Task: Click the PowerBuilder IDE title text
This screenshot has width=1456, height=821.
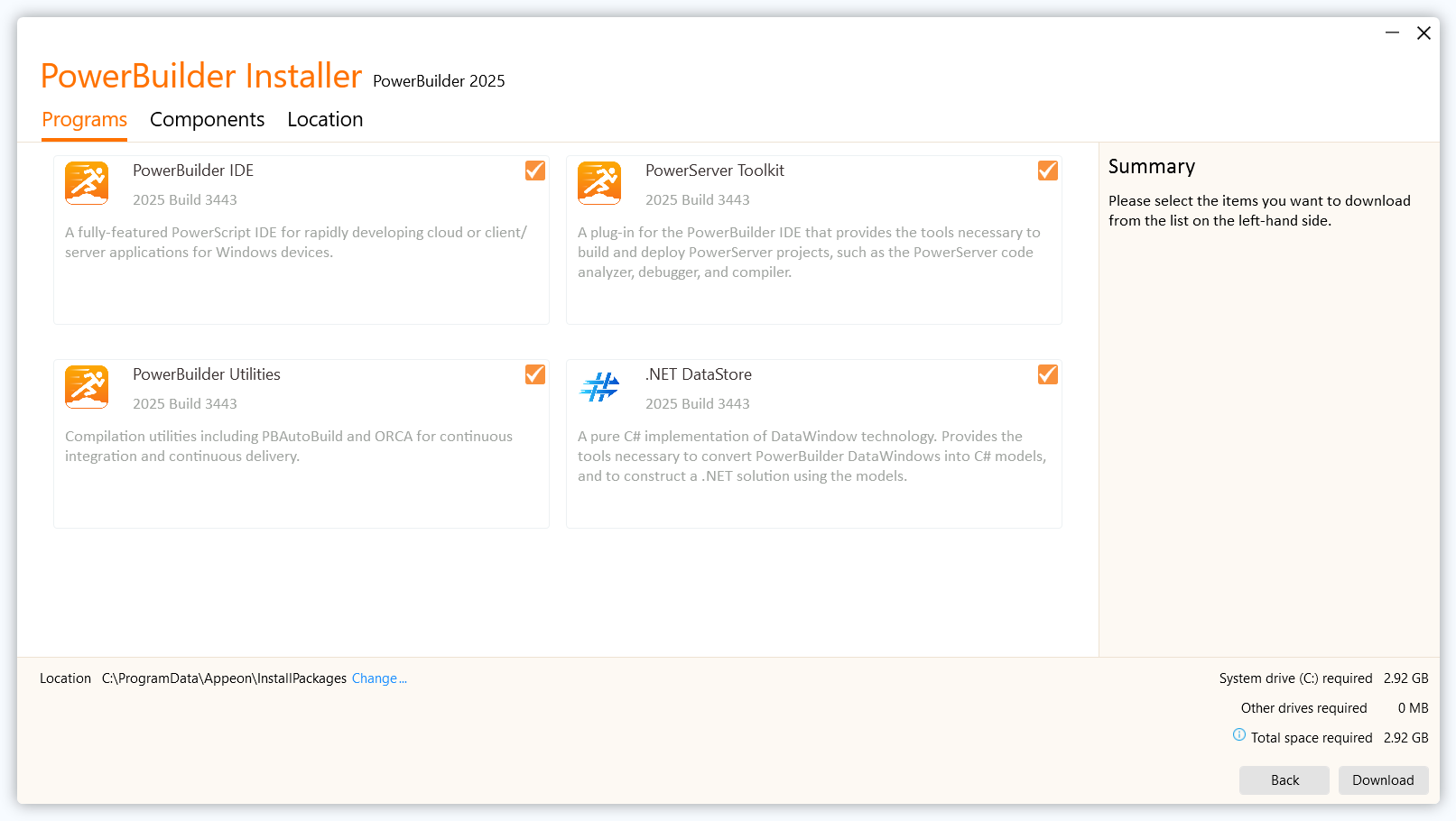Action: coord(193,171)
